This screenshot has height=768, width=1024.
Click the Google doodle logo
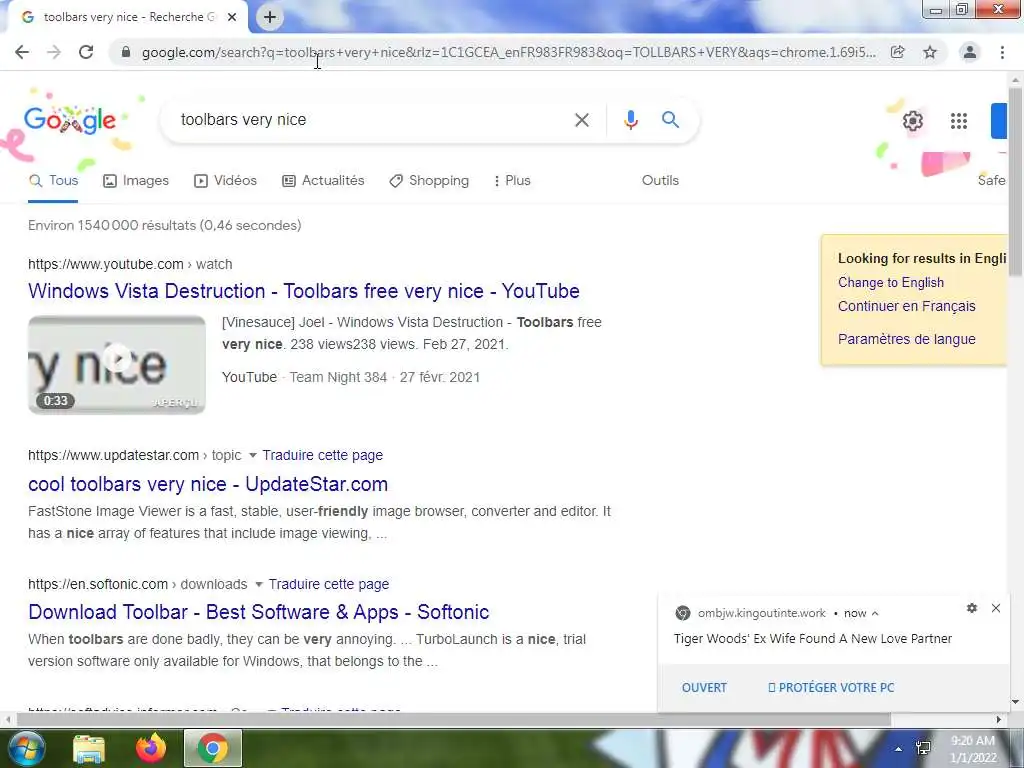pyautogui.click(x=70, y=120)
